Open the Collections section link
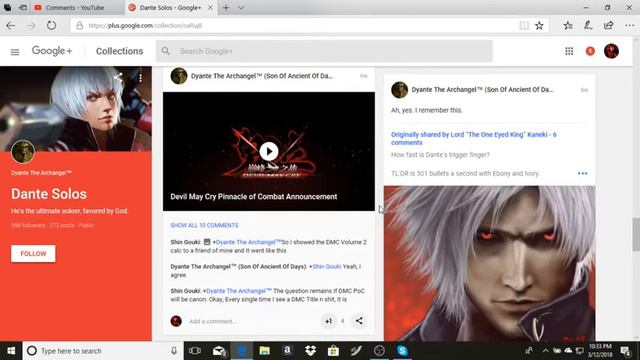The image size is (640, 360). pos(120,51)
